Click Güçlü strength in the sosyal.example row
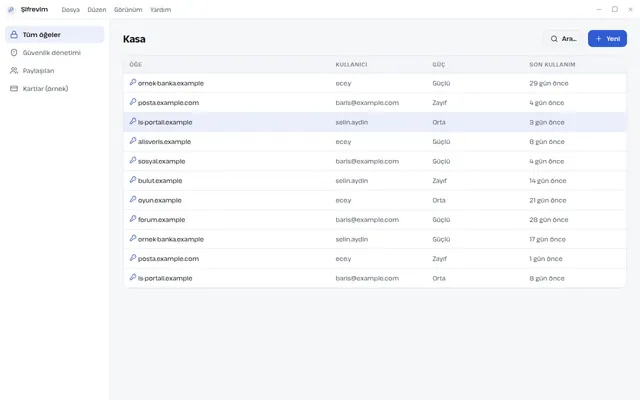 [x=441, y=161]
